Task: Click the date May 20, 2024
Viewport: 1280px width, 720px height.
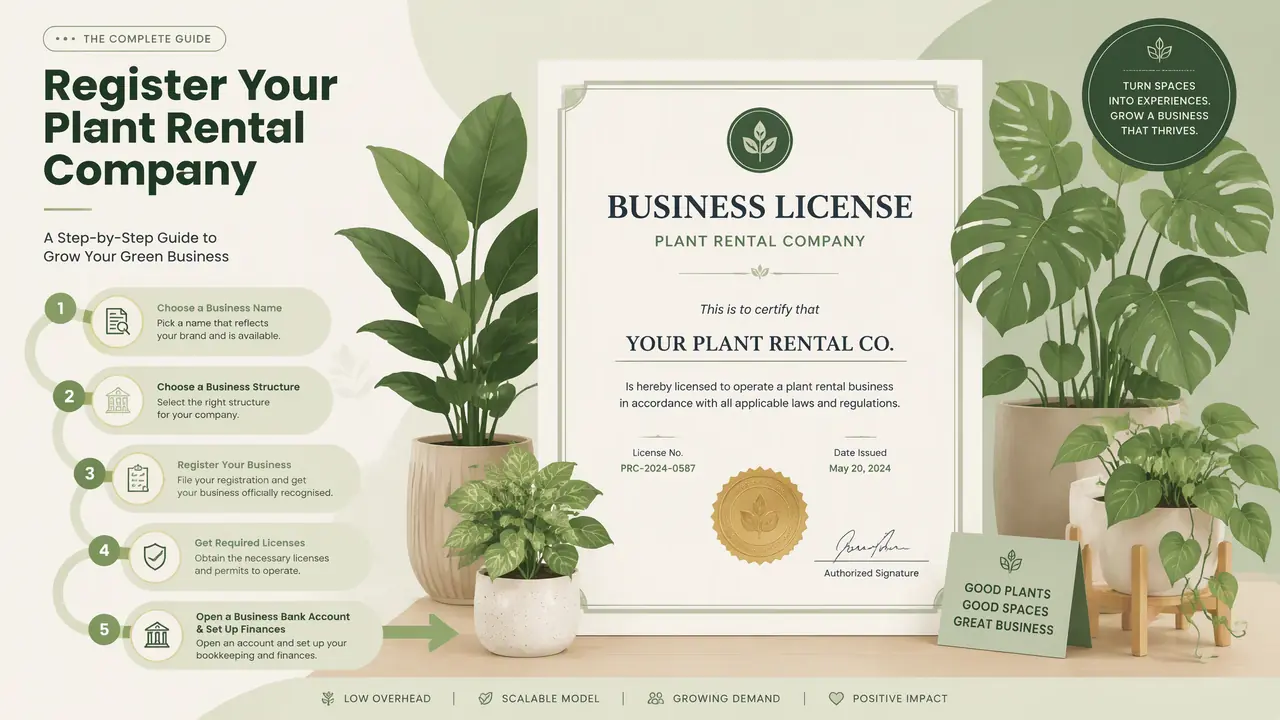Action: tap(860, 468)
